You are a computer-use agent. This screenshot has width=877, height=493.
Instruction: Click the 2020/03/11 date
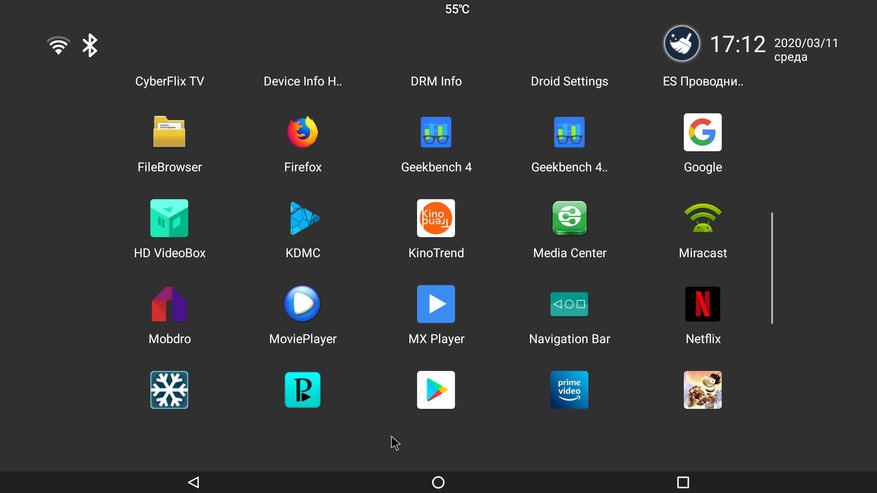tap(806, 43)
